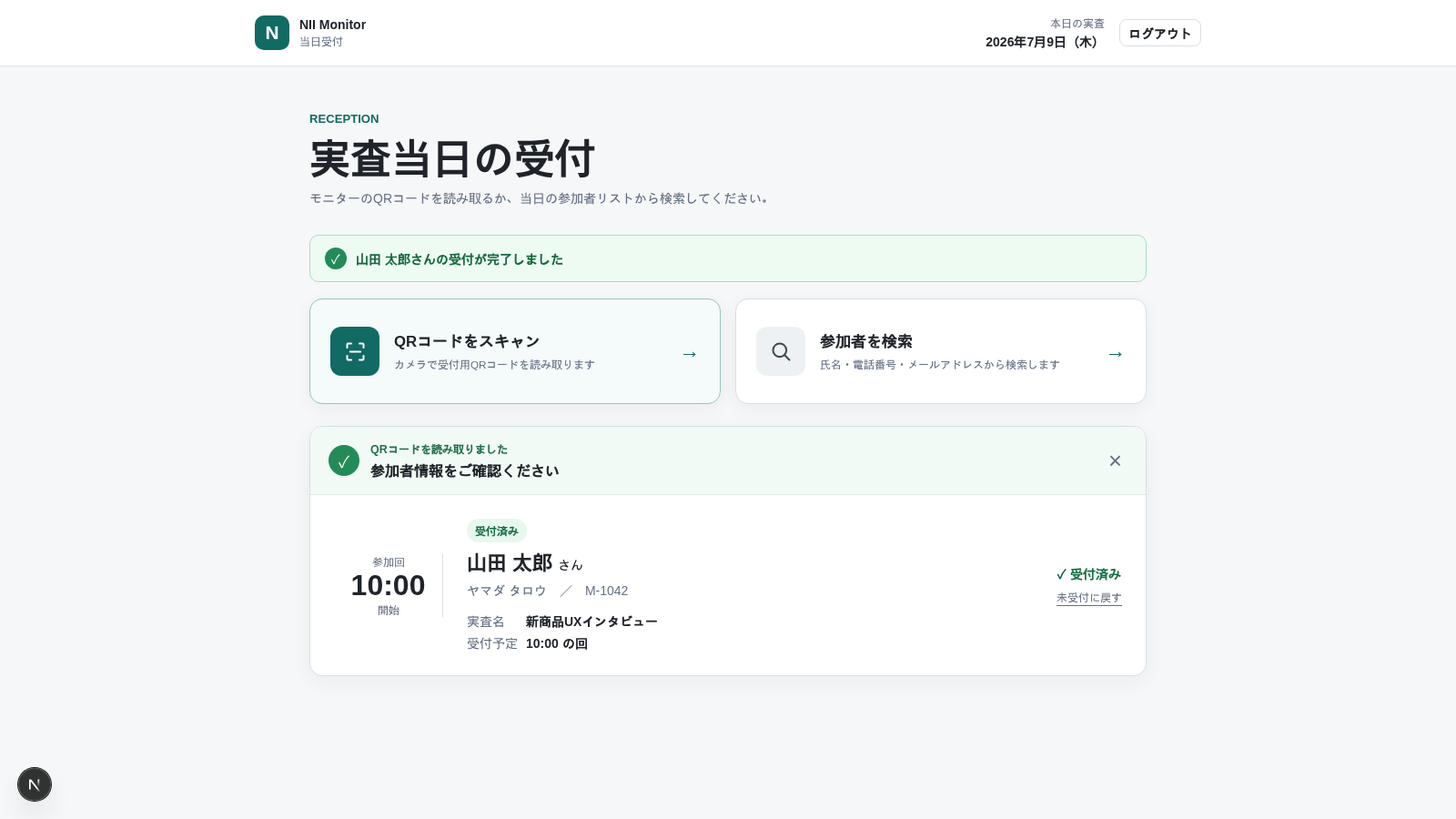Click the arrow on the participant search card

tap(1115, 353)
